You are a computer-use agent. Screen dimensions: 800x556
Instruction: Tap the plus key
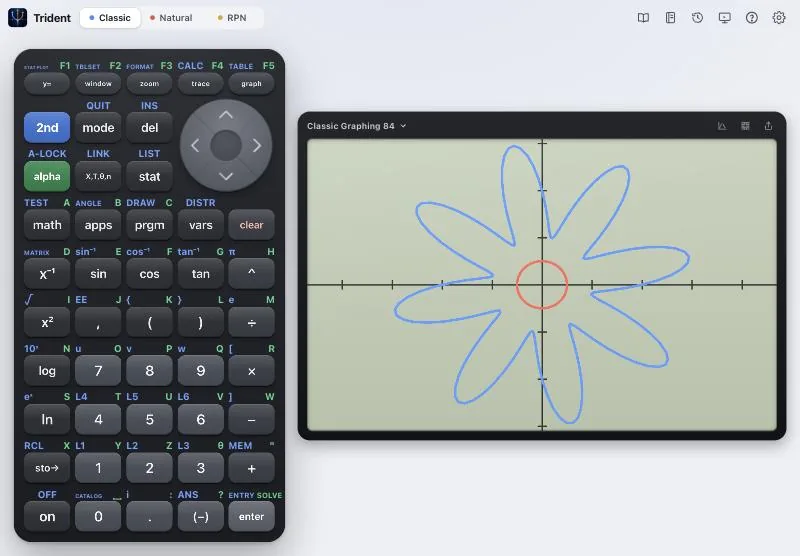tap(252, 468)
